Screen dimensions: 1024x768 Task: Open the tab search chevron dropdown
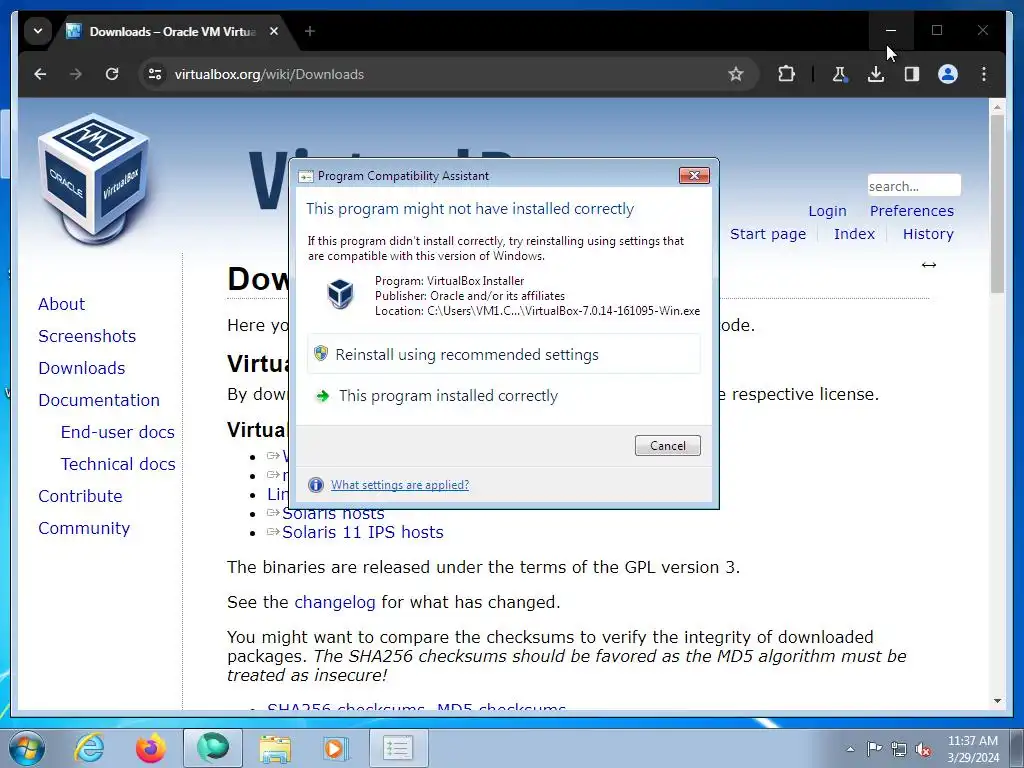38,31
